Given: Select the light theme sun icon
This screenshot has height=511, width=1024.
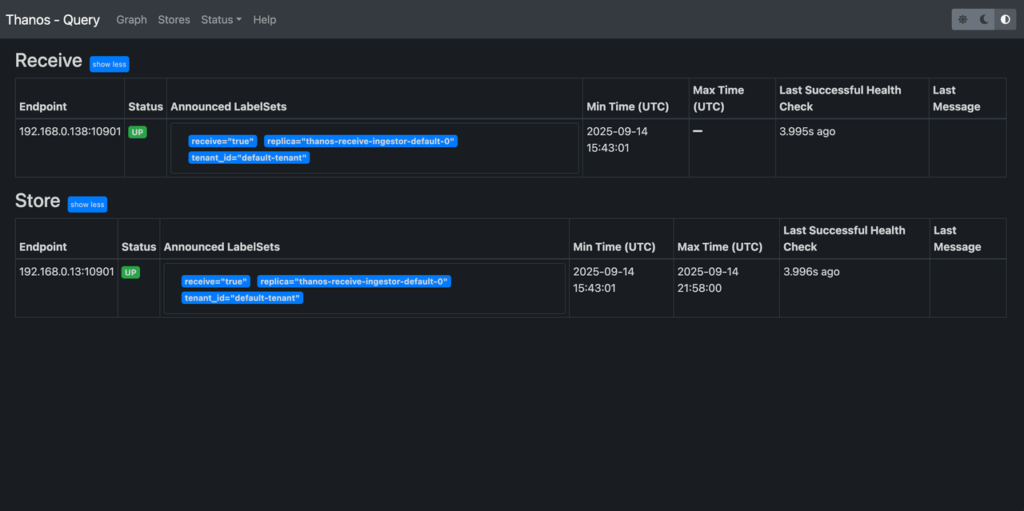Looking at the screenshot, I should click(963, 20).
